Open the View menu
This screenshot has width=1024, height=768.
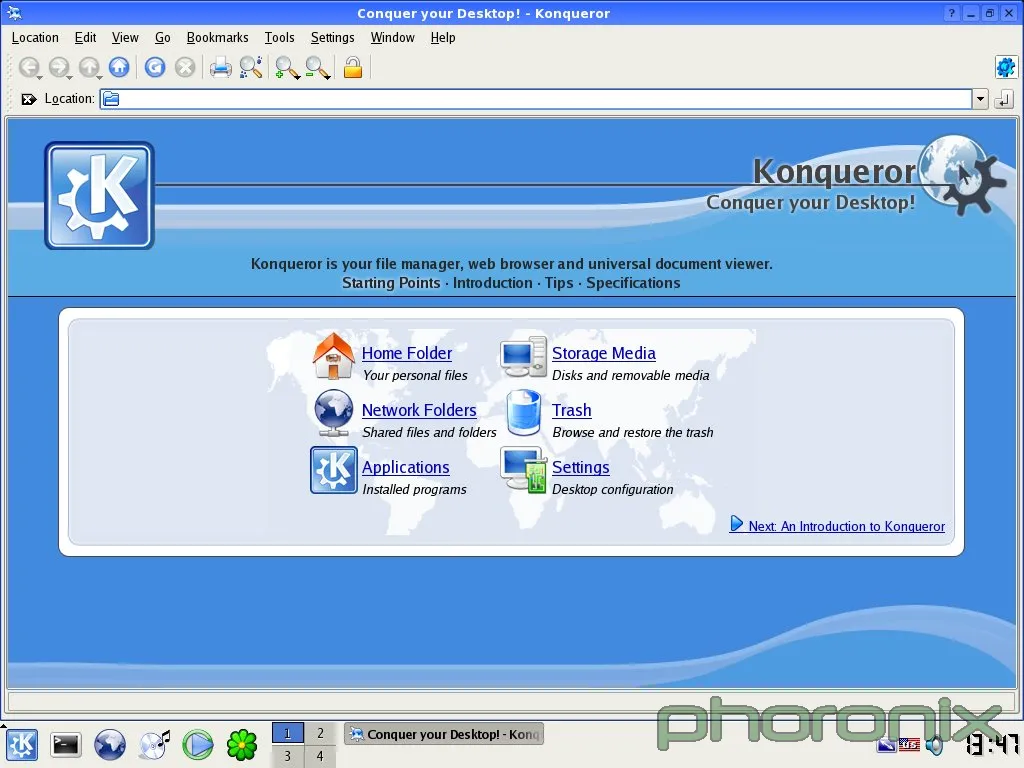point(125,38)
